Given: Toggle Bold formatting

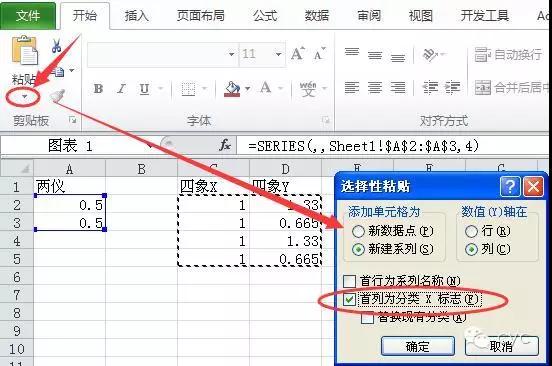Looking at the screenshot, I should pos(98,89).
